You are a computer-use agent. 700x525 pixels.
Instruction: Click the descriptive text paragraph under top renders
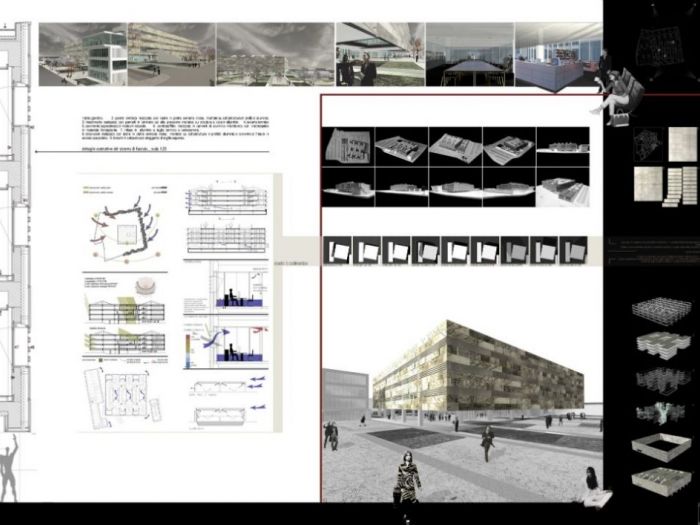[175, 129]
